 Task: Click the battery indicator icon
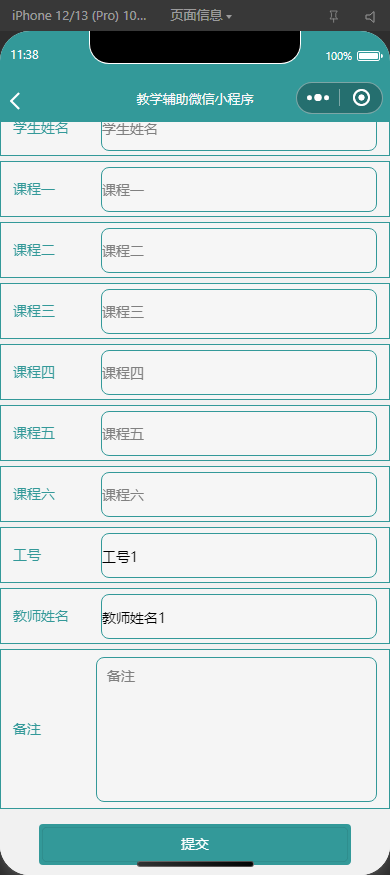click(x=369, y=56)
